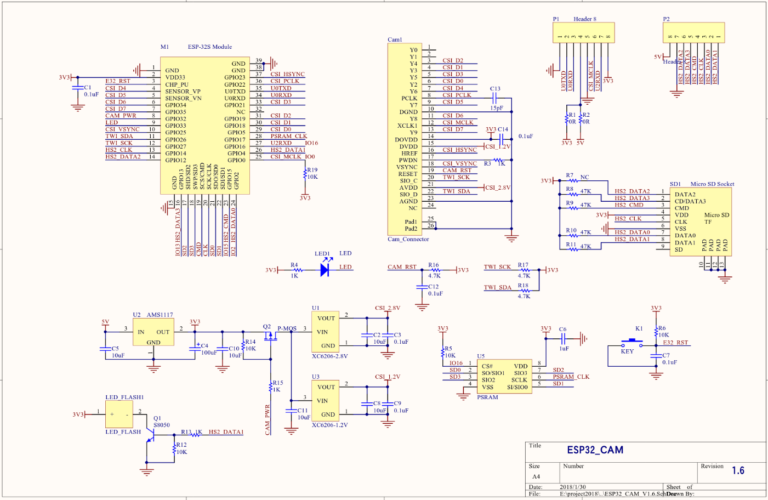
Task: Select capacitor C5 10uF at AMS1117 input
Action: [105, 349]
